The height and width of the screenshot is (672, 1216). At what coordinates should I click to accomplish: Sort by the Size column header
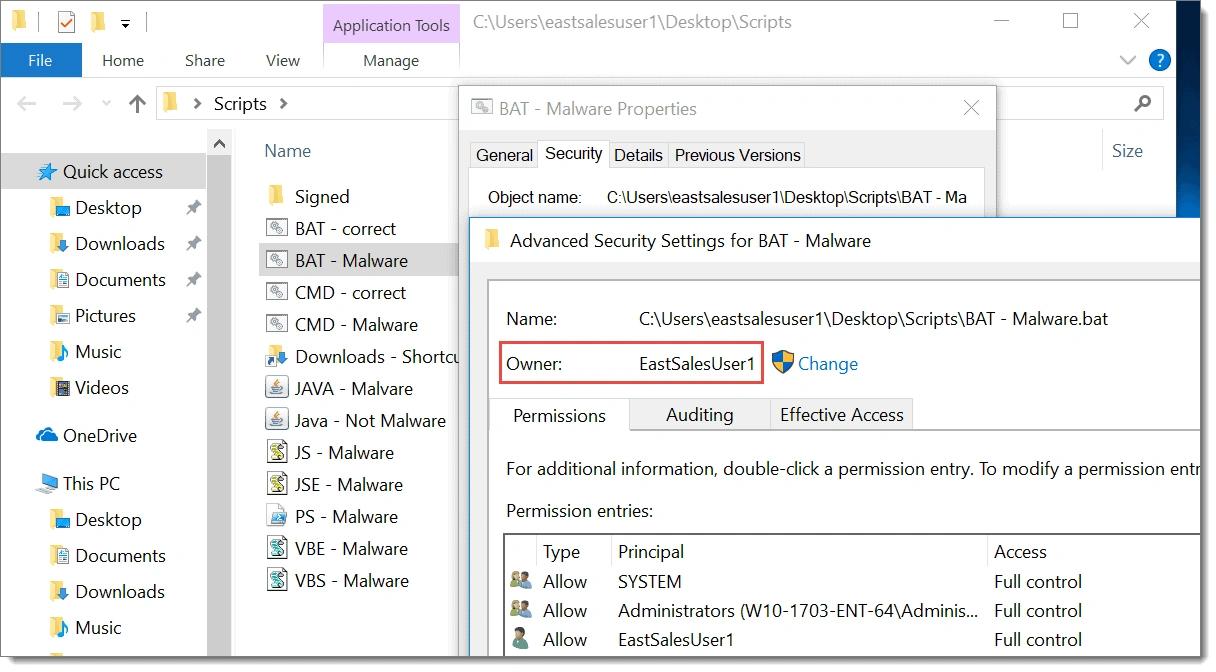point(1127,151)
